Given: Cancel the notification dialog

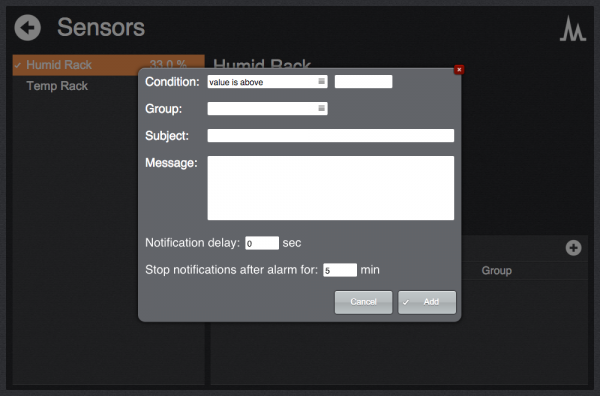Looking at the screenshot, I should point(363,302).
